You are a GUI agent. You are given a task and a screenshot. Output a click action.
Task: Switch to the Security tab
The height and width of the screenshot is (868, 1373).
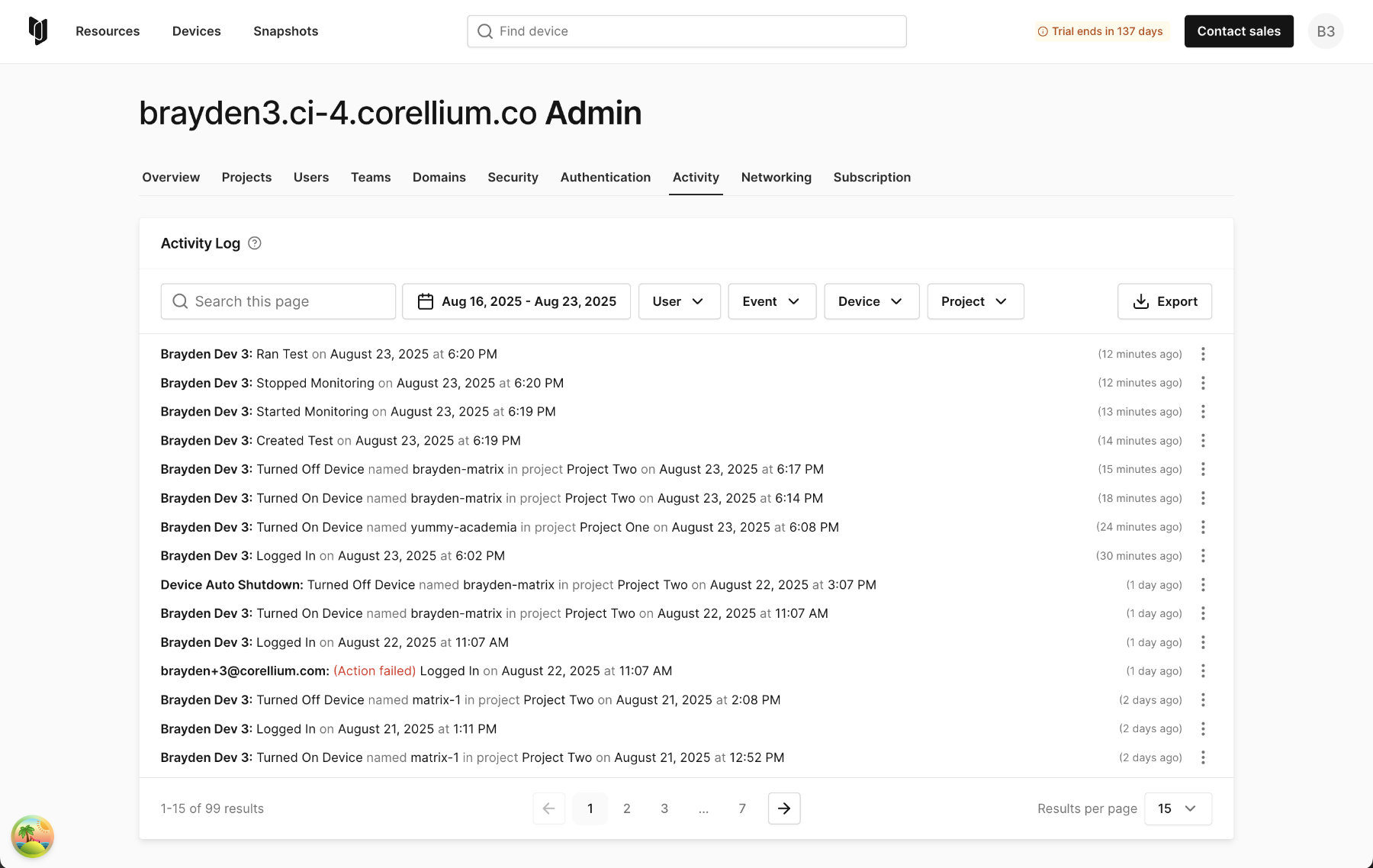[x=513, y=177]
